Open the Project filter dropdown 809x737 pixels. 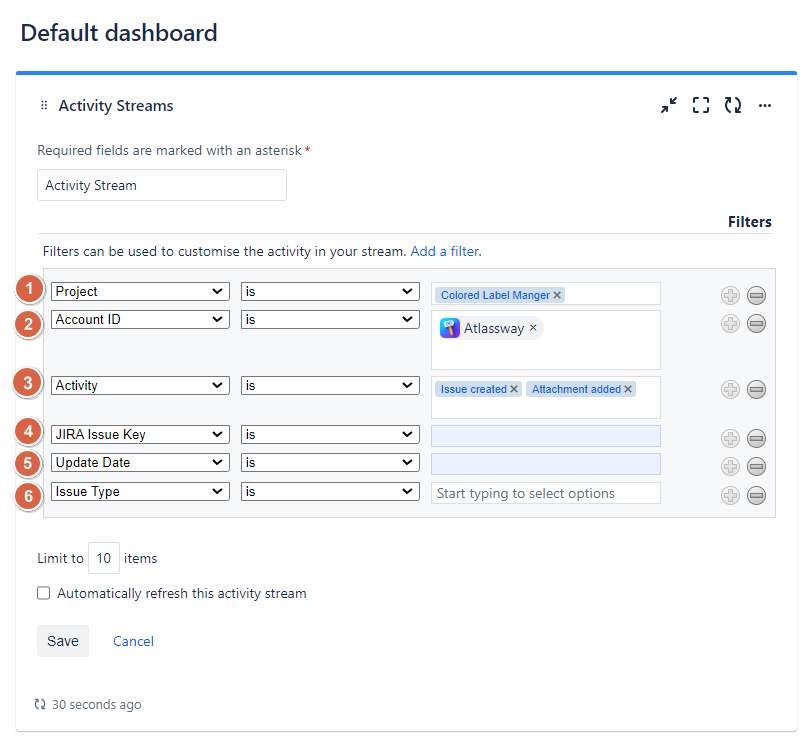point(139,290)
